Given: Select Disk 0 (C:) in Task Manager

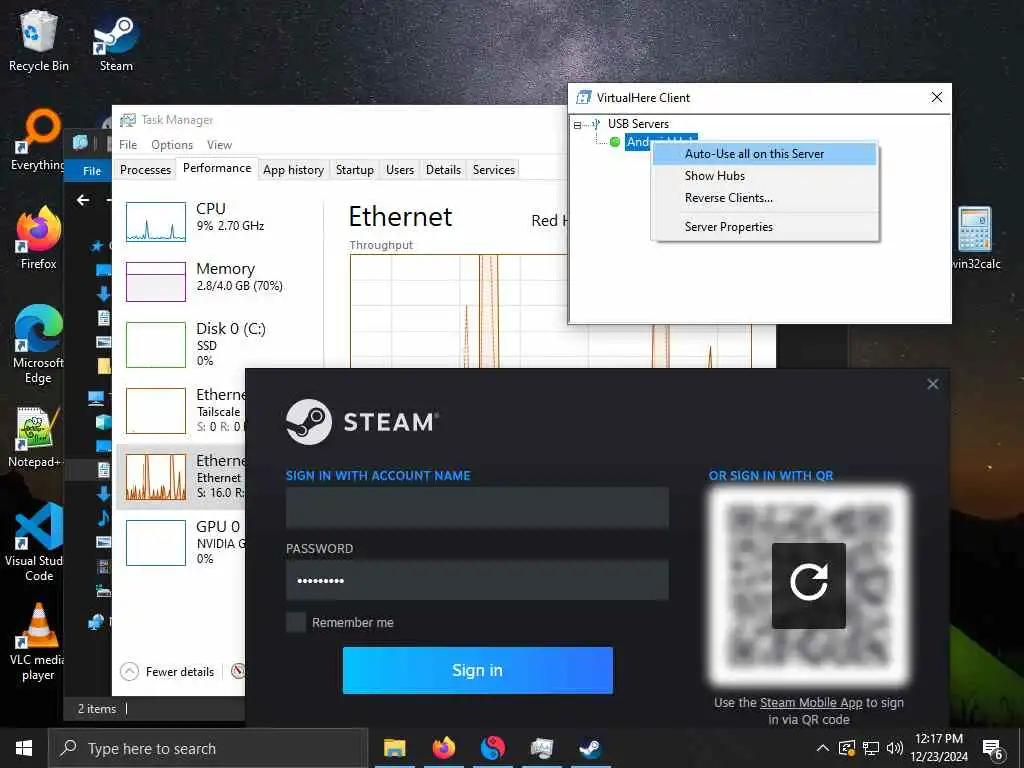Looking at the screenshot, I should 219,344.
